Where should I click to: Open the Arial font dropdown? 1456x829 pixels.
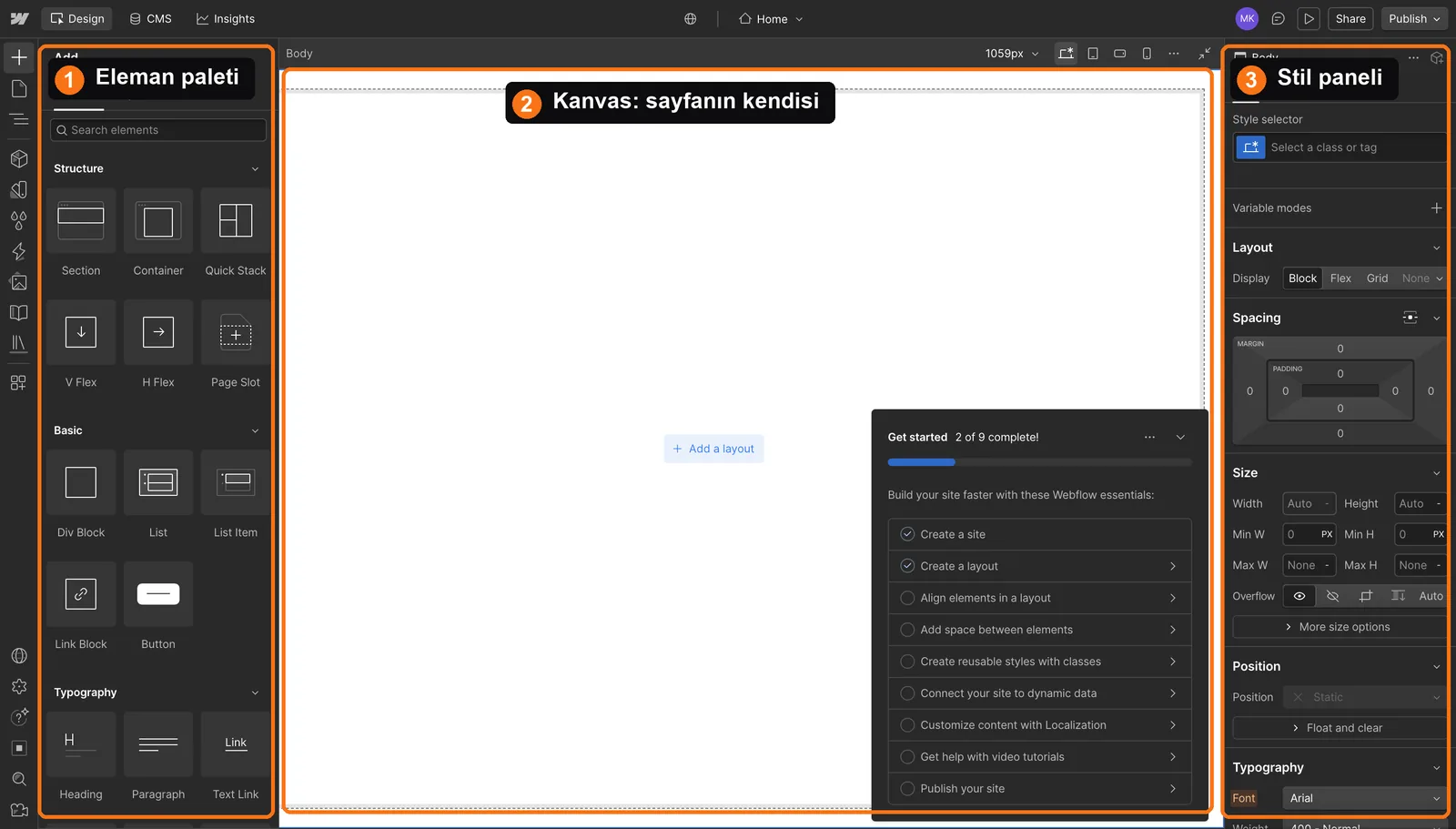1364,798
